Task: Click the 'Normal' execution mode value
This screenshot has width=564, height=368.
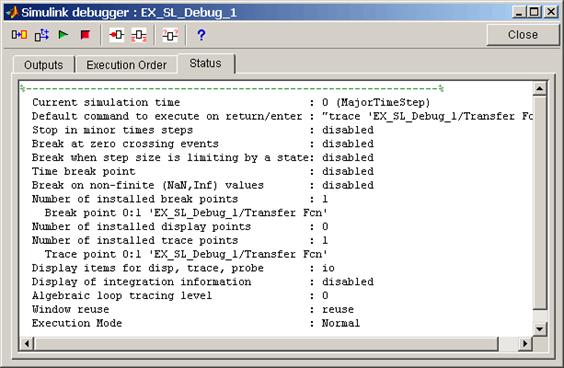Action: pos(341,323)
